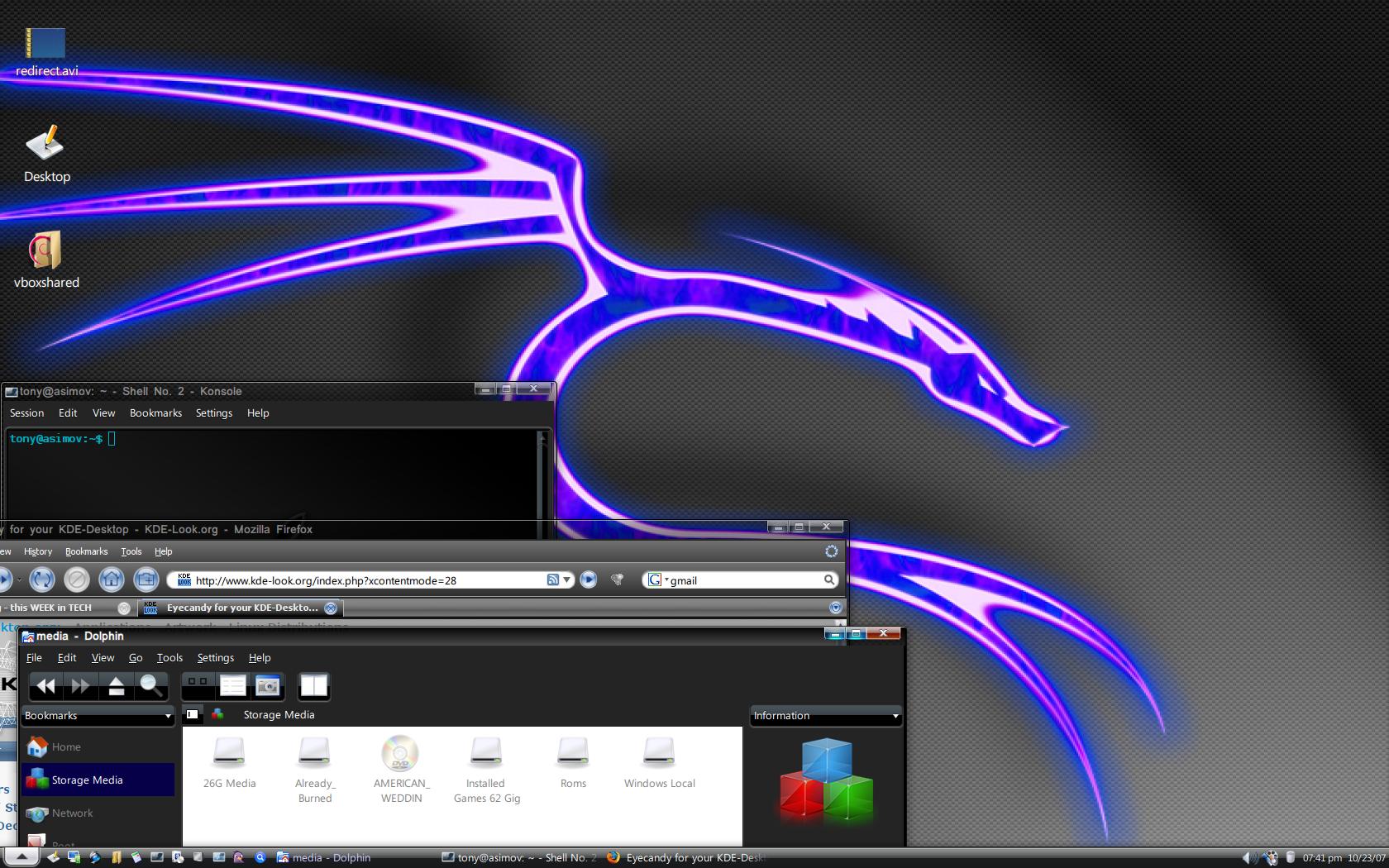The width and height of the screenshot is (1389, 868).
Task: Open Google search engine selector dropdown
Action: click(658, 579)
